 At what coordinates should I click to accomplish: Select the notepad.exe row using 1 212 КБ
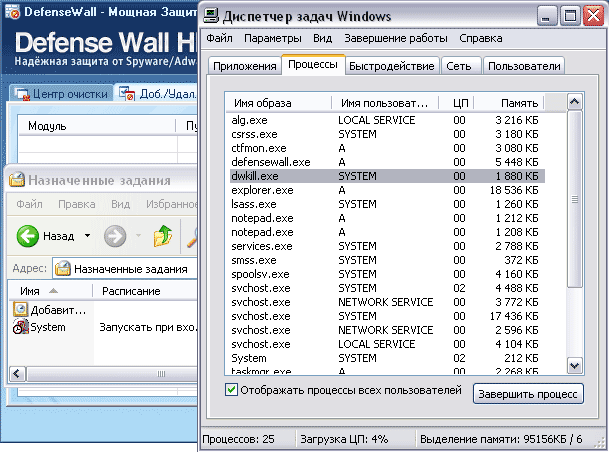click(x=387, y=218)
